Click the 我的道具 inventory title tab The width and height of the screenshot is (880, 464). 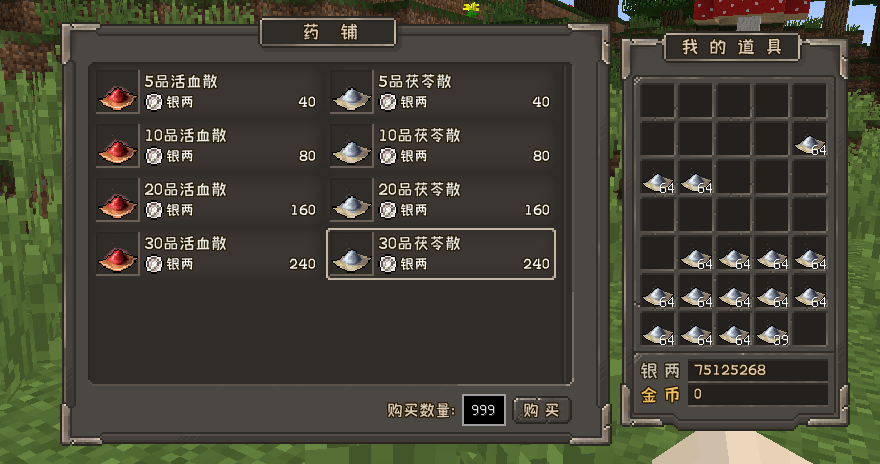pos(731,47)
